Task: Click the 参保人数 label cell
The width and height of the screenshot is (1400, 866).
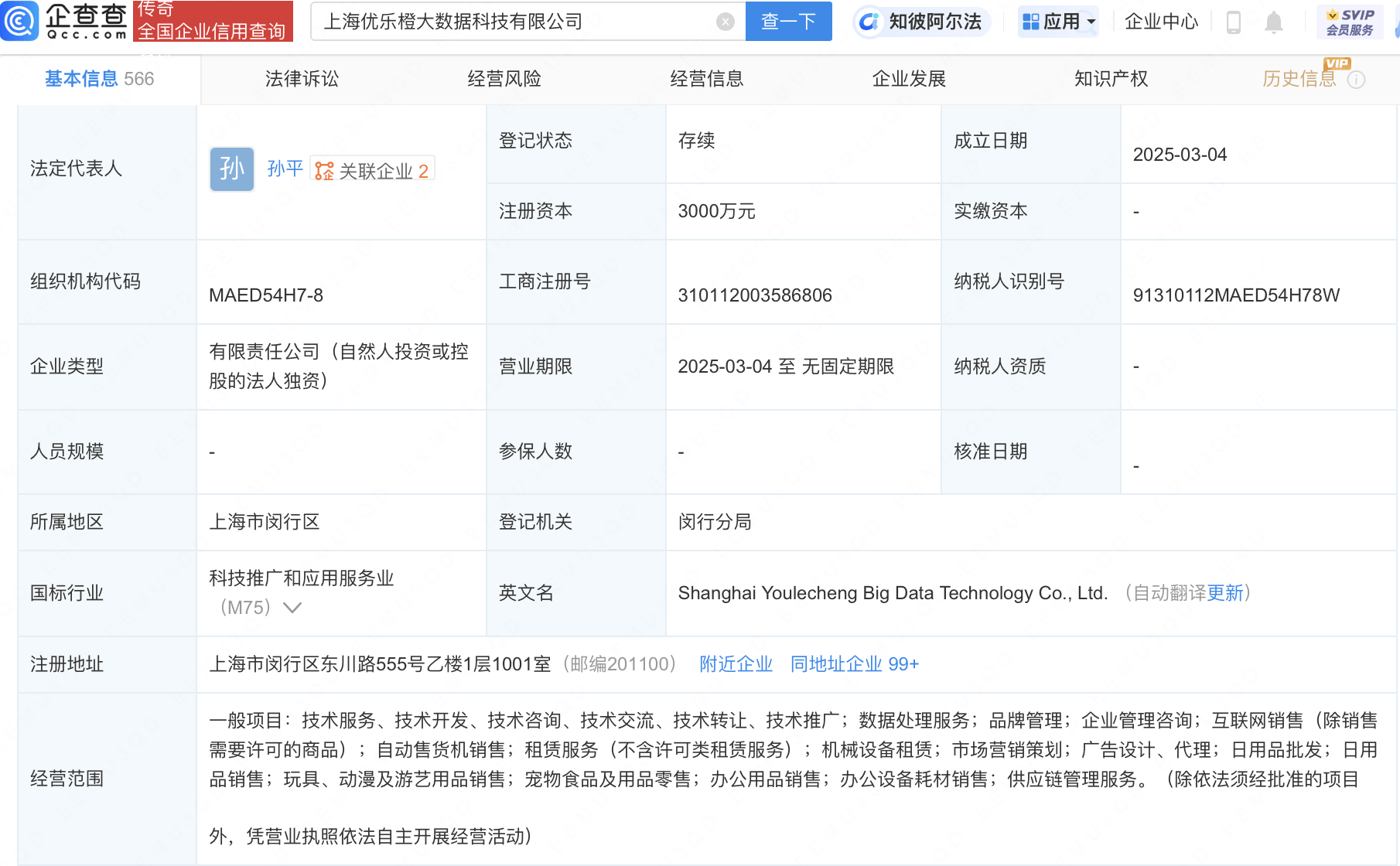Action: pos(575,452)
